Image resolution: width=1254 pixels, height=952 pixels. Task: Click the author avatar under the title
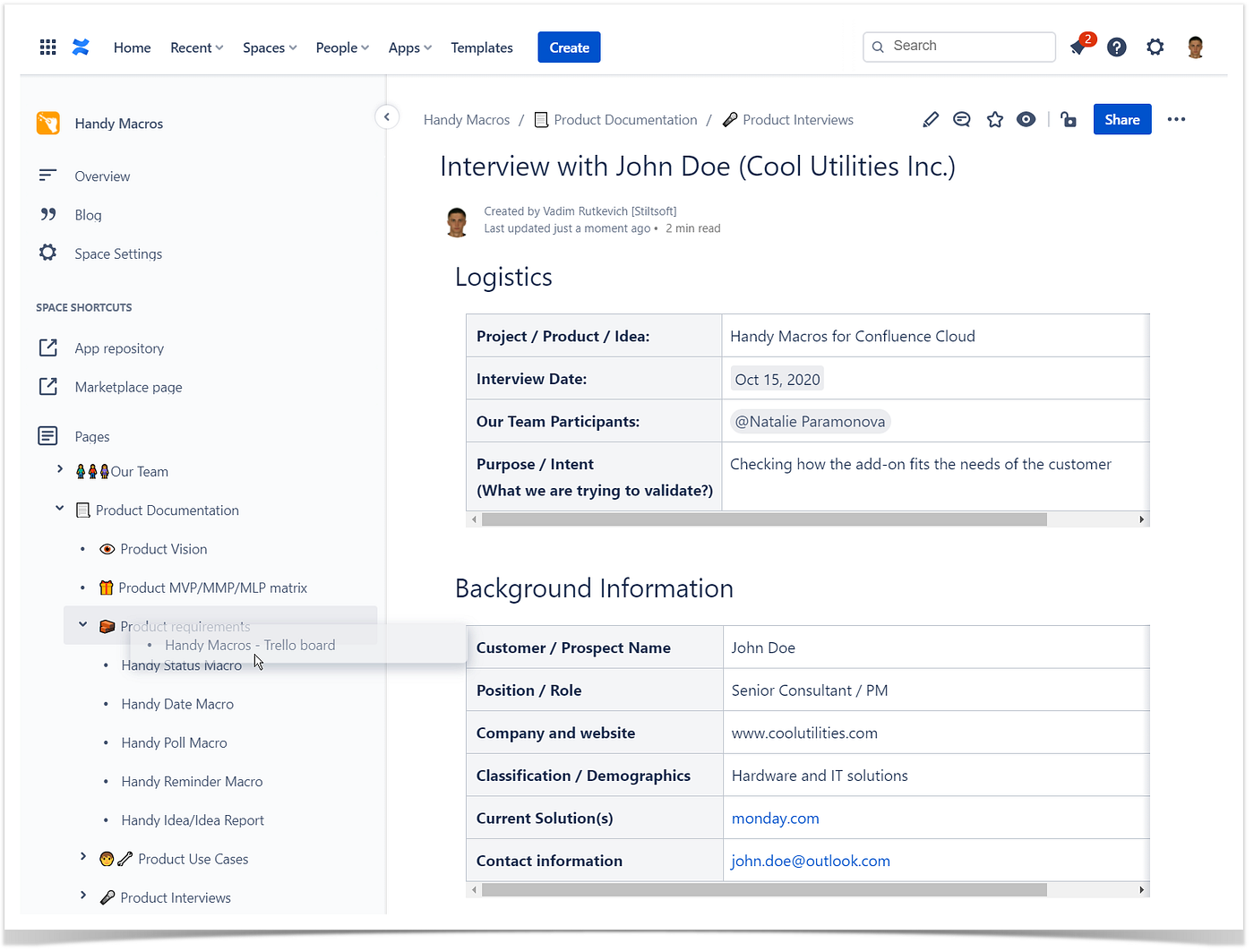tap(458, 221)
